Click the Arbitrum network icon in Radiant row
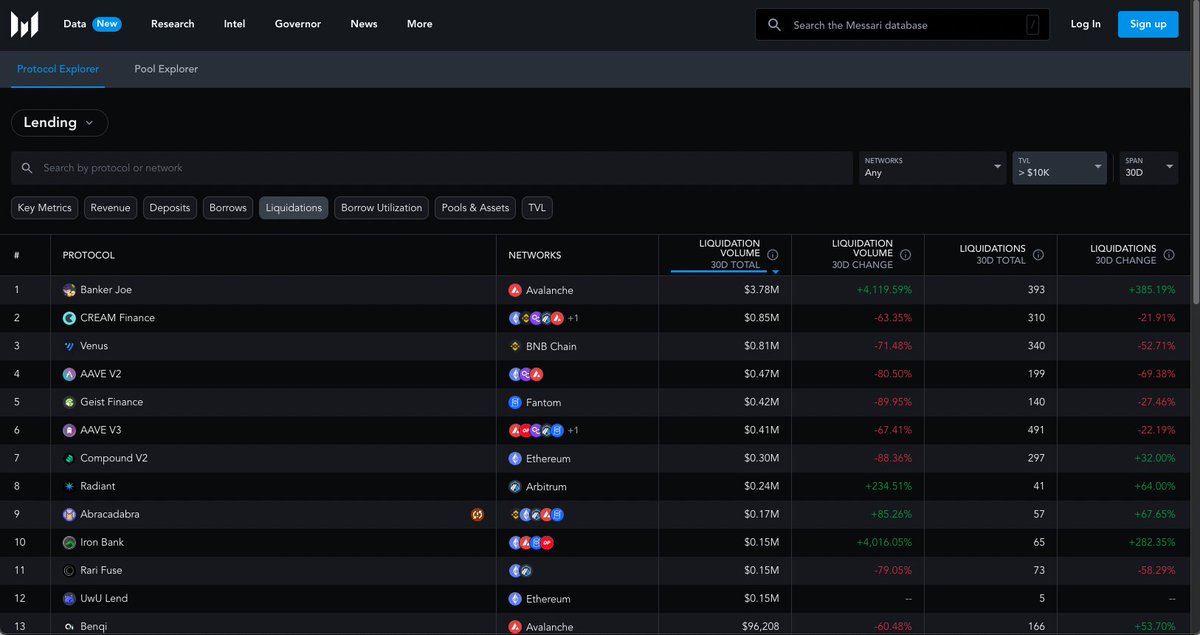This screenshot has height=635, width=1200. coord(516,486)
